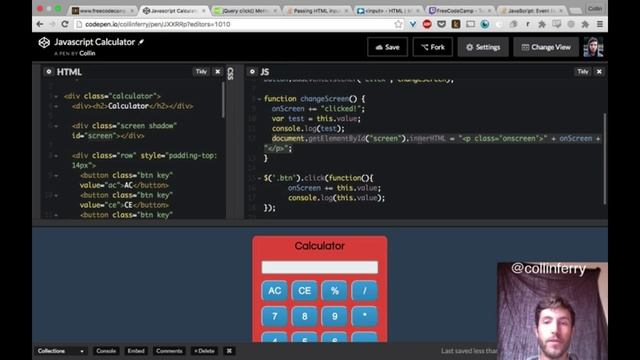This screenshot has height=360, width=640.
Task: Click the brown K extension icon
Action: tap(456, 24)
